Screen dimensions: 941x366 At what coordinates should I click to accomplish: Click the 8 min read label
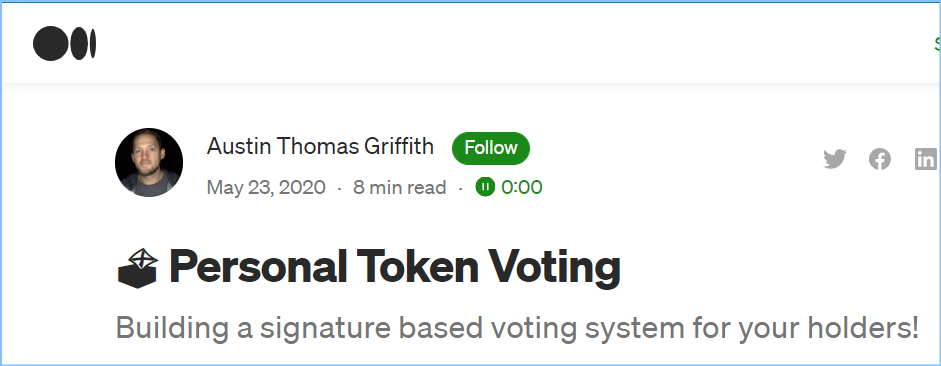(400, 188)
